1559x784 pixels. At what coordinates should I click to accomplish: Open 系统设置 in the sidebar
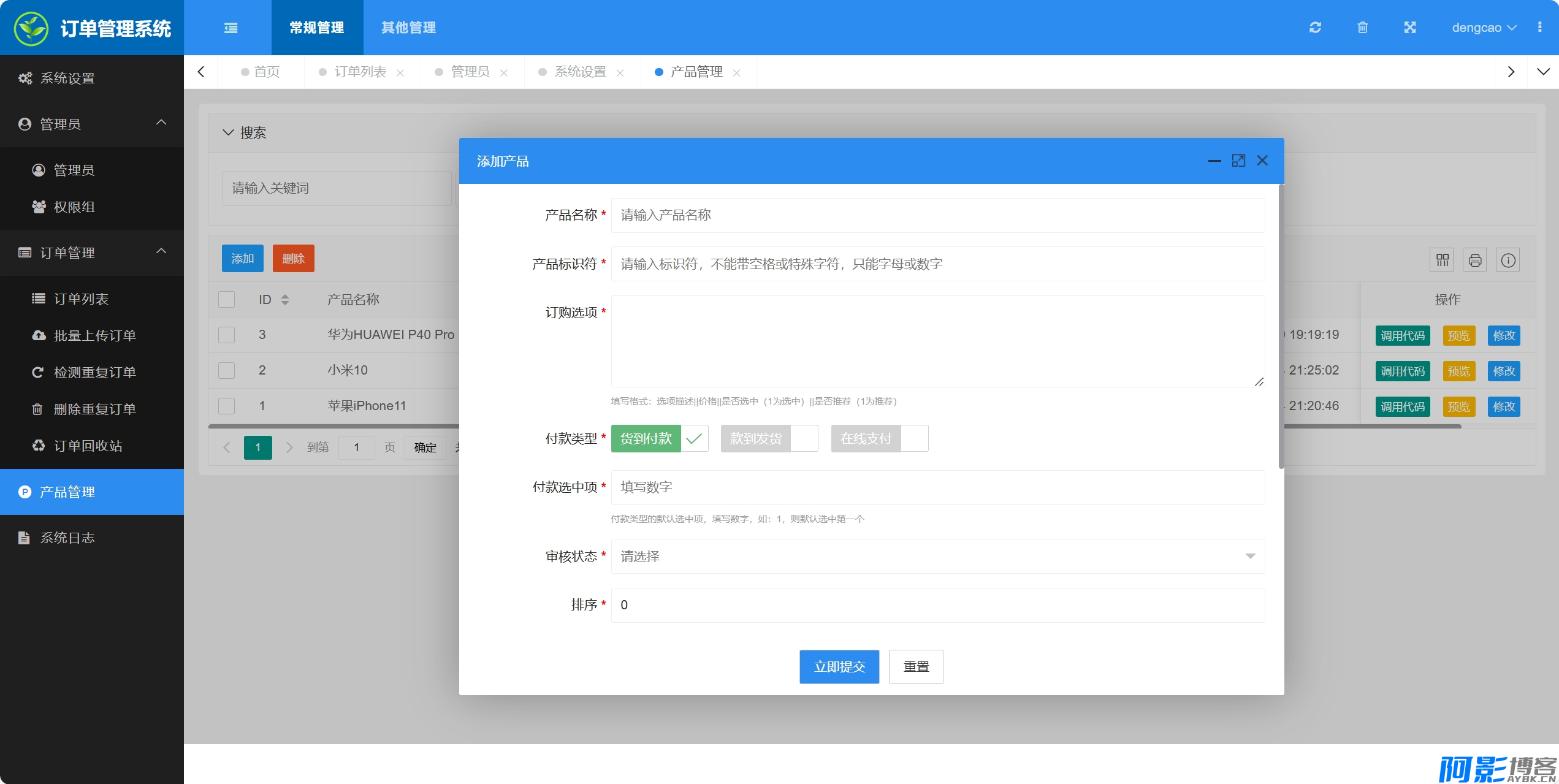click(92, 78)
